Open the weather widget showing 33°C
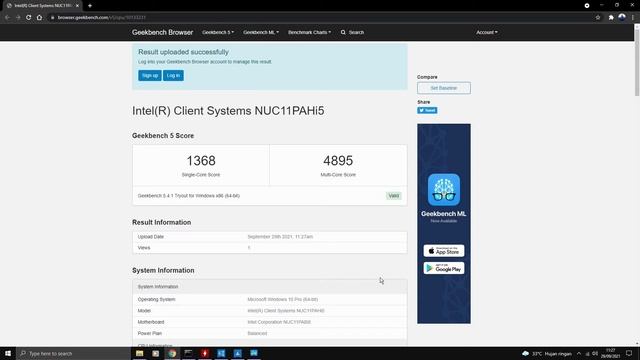Image resolution: width=640 pixels, height=360 pixels. (x=547, y=353)
